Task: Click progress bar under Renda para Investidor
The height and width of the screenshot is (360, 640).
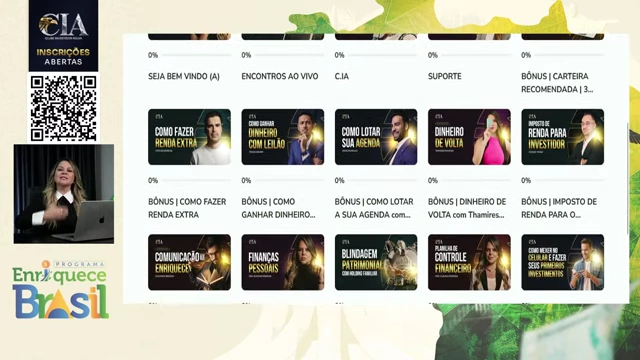Action: pos(569,180)
